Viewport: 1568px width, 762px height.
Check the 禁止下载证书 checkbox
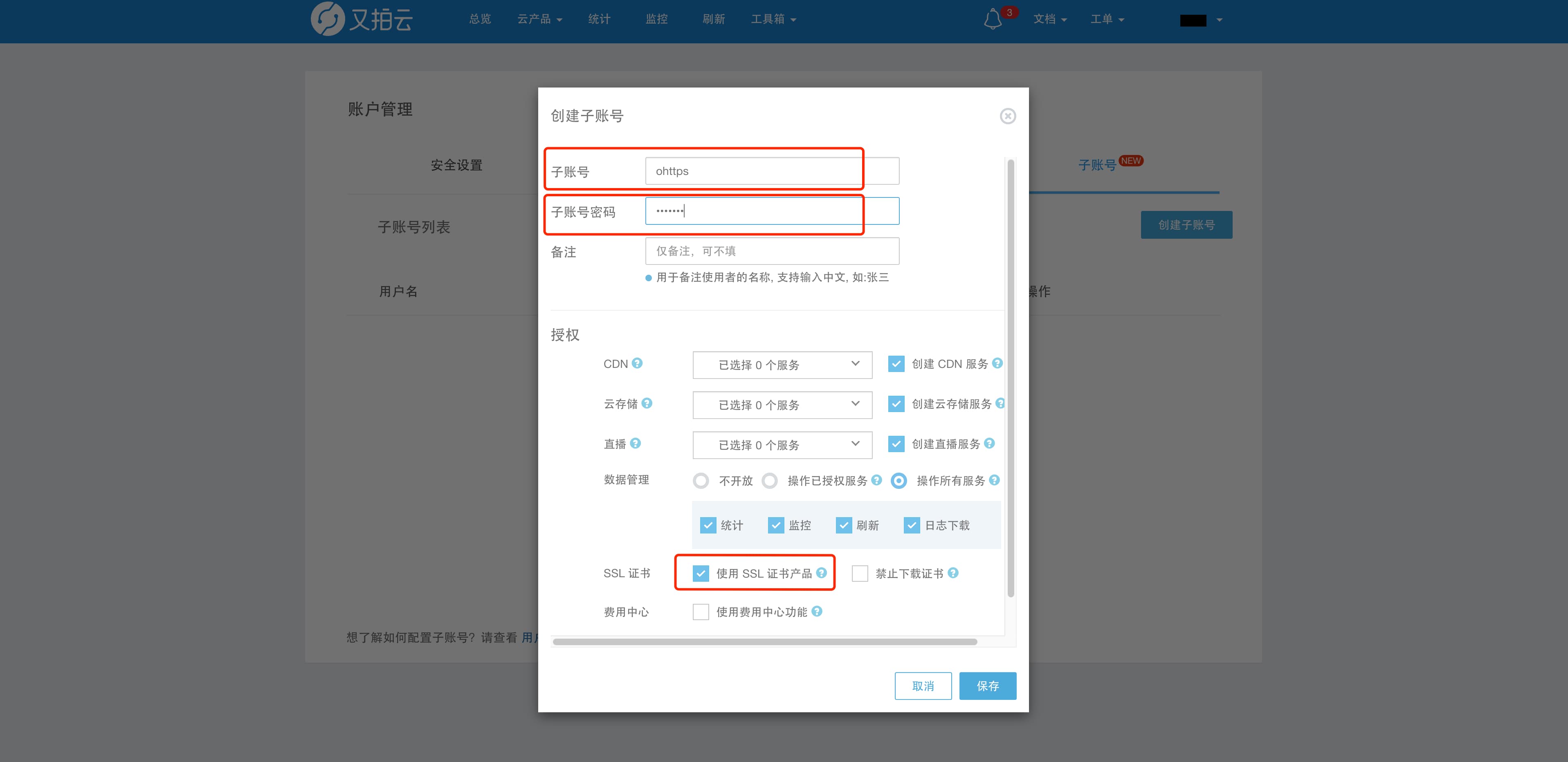tap(860, 573)
